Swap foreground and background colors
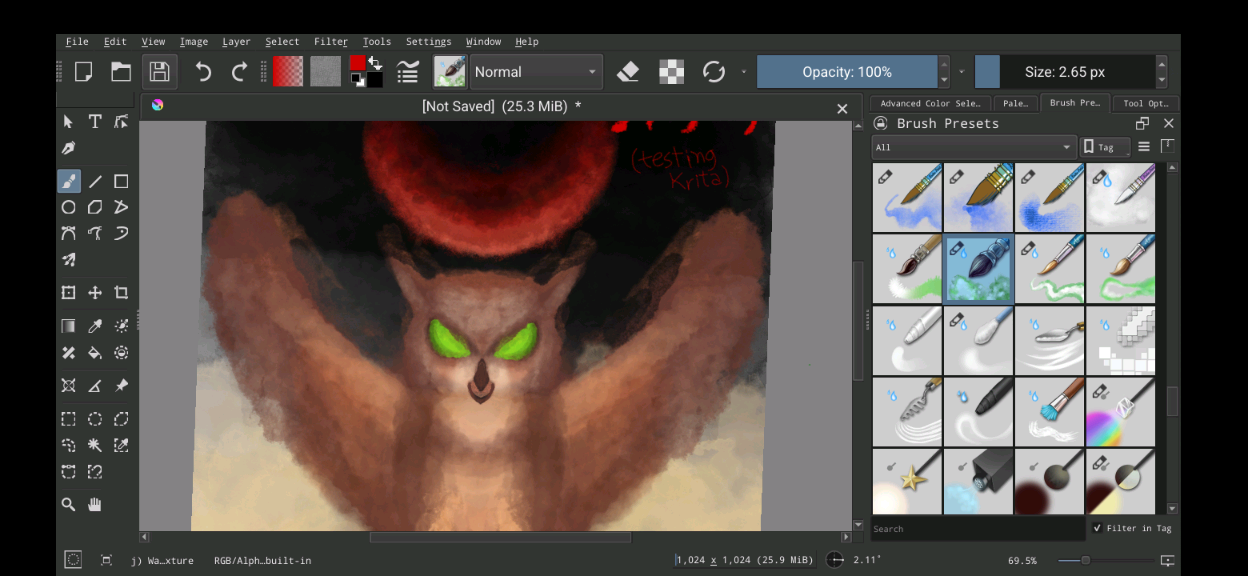The width and height of the screenshot is (1248, 576). (375, 62)
